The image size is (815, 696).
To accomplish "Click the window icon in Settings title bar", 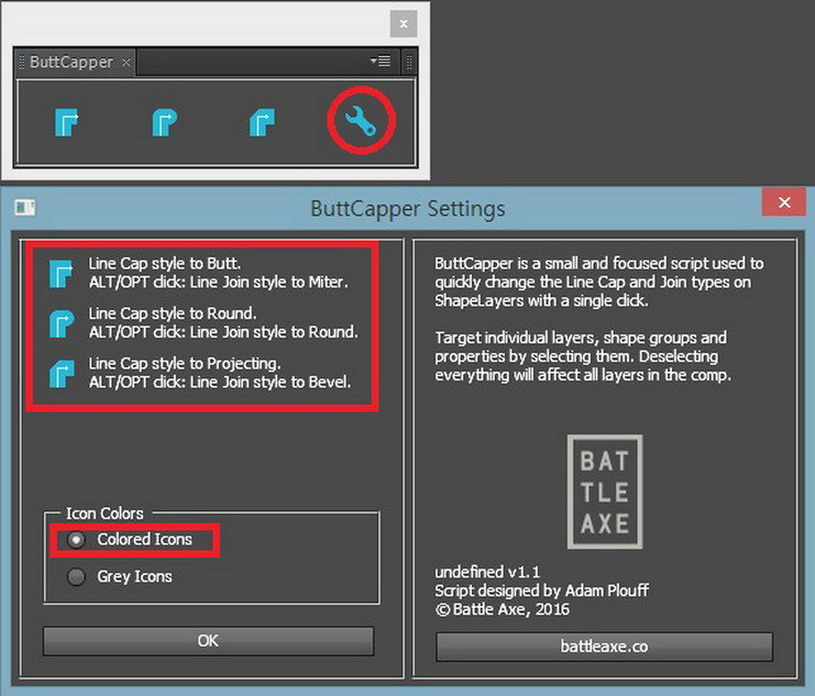I will (x=25, y=208).
